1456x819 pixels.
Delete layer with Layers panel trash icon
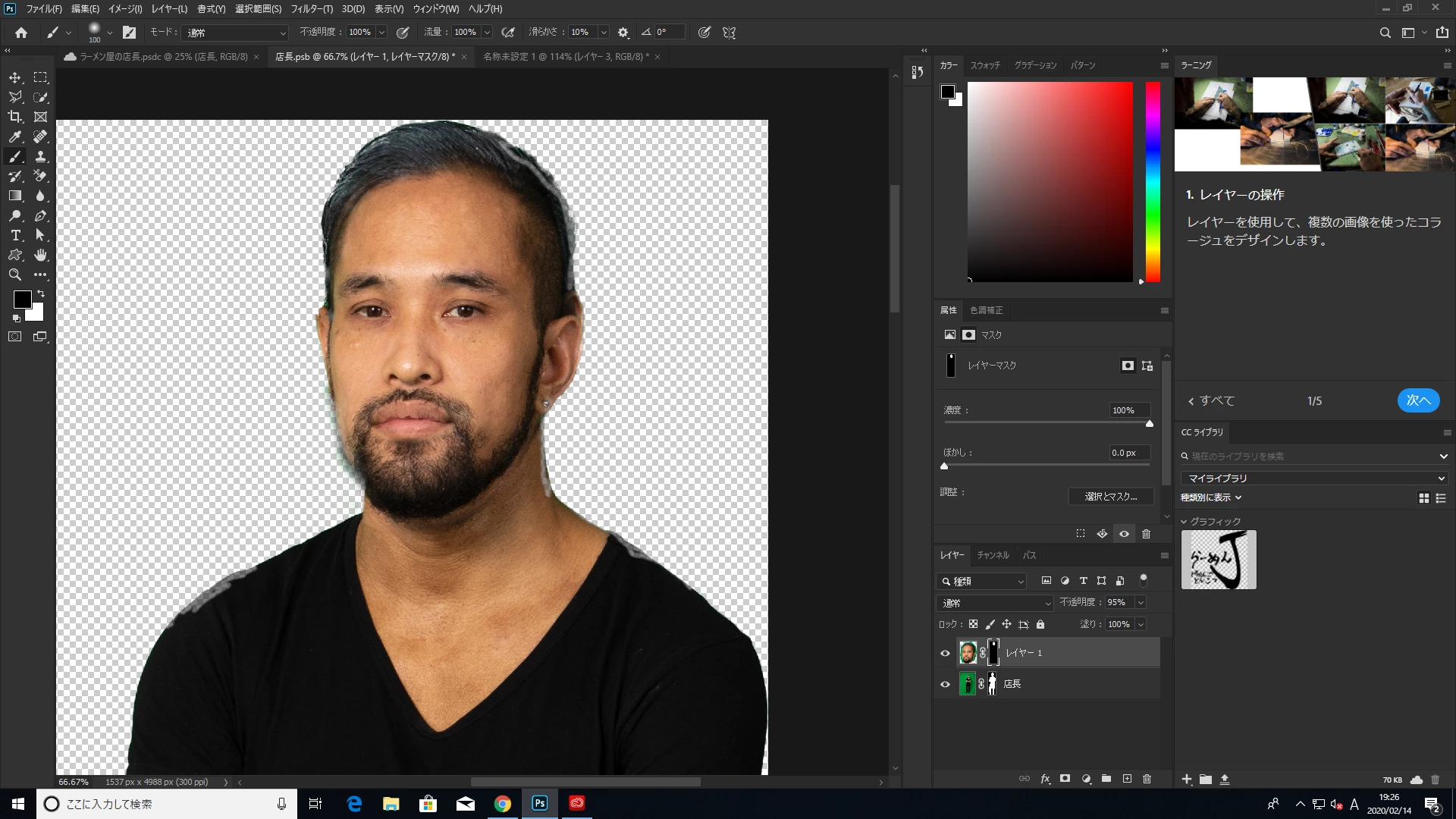(x=1147, y=779)
